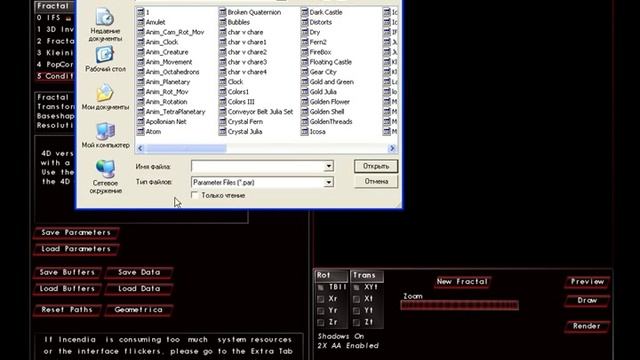Toggle the read-only checkbox in the dialog
The height and width of the screenshot is (360, 640).
click(x=195, y=195)
